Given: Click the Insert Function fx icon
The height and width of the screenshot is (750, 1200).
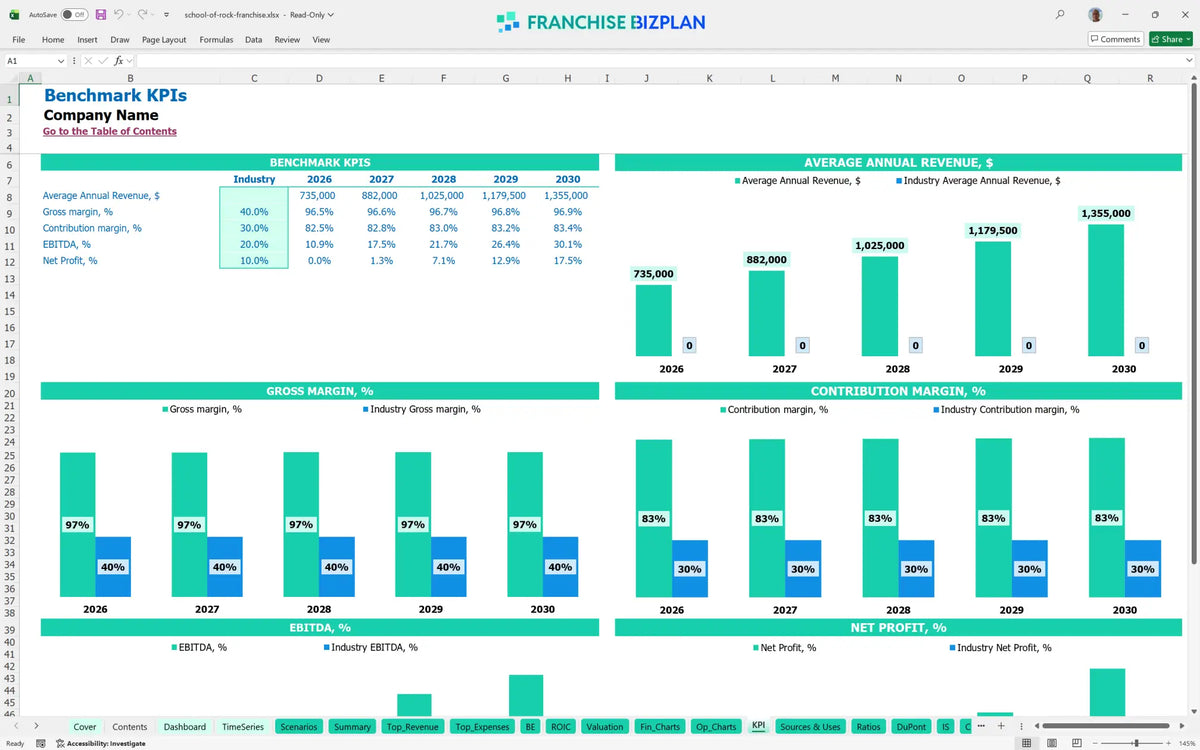Looking at the screenshot, I should (119, 61).
